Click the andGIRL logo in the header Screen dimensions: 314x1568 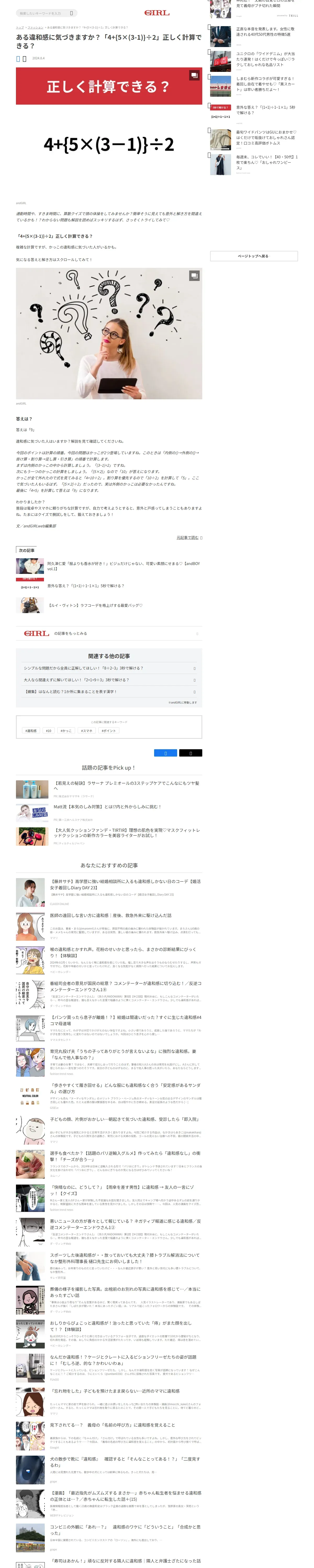157,13
